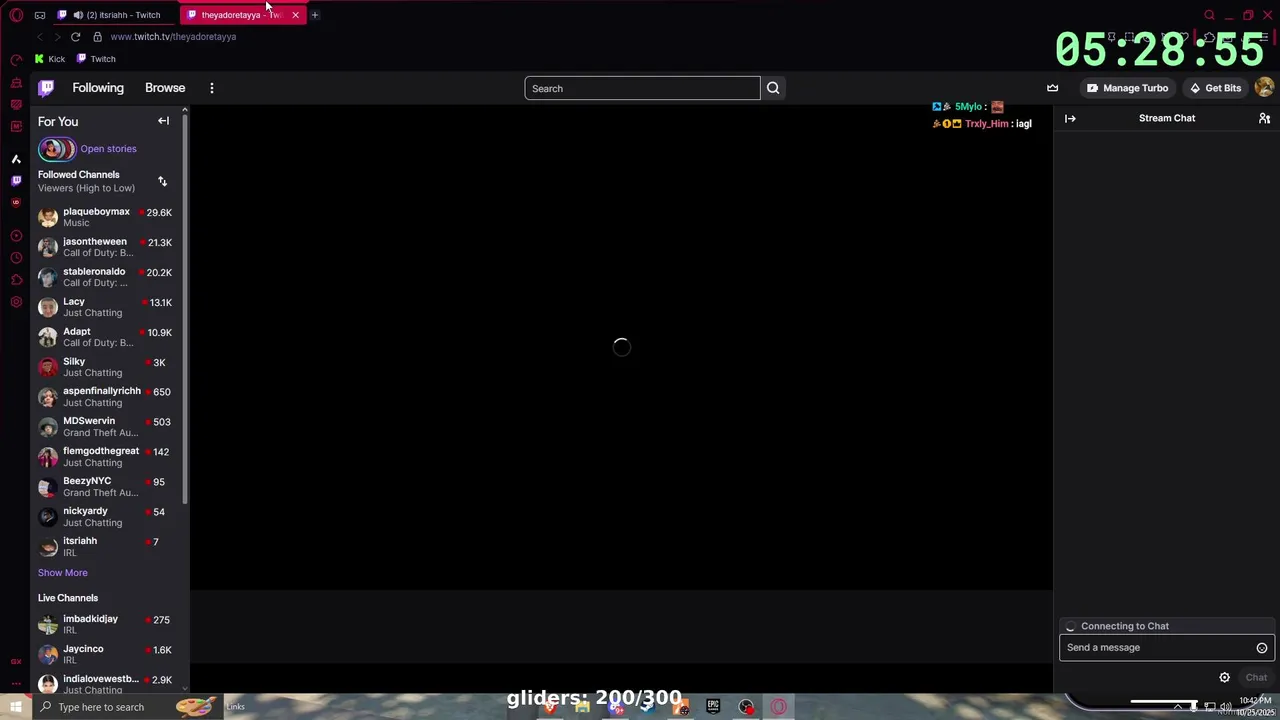Open stableronaldo channel

click(105, 277)
